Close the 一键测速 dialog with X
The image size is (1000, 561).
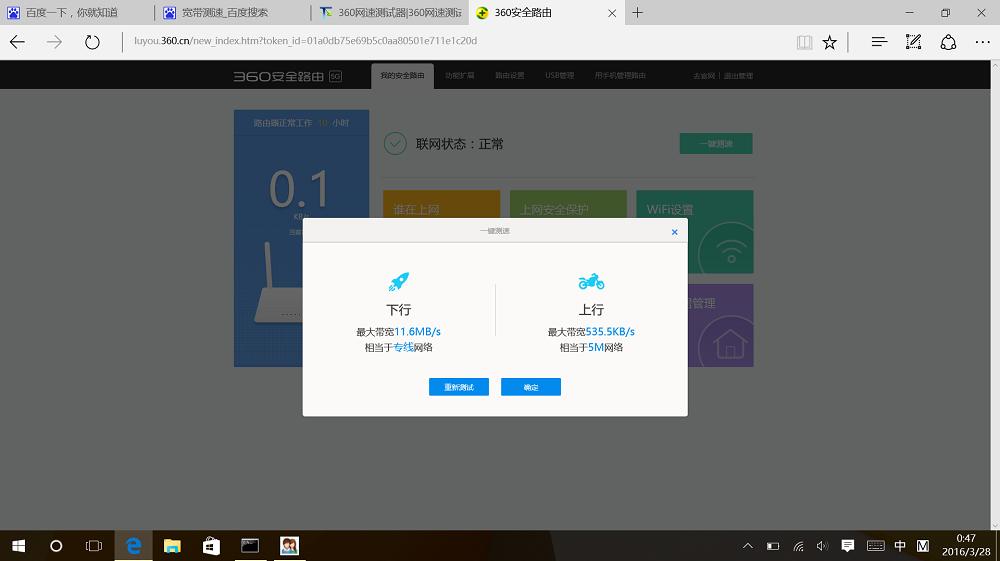pyautogui.click(x=674, y=232)
